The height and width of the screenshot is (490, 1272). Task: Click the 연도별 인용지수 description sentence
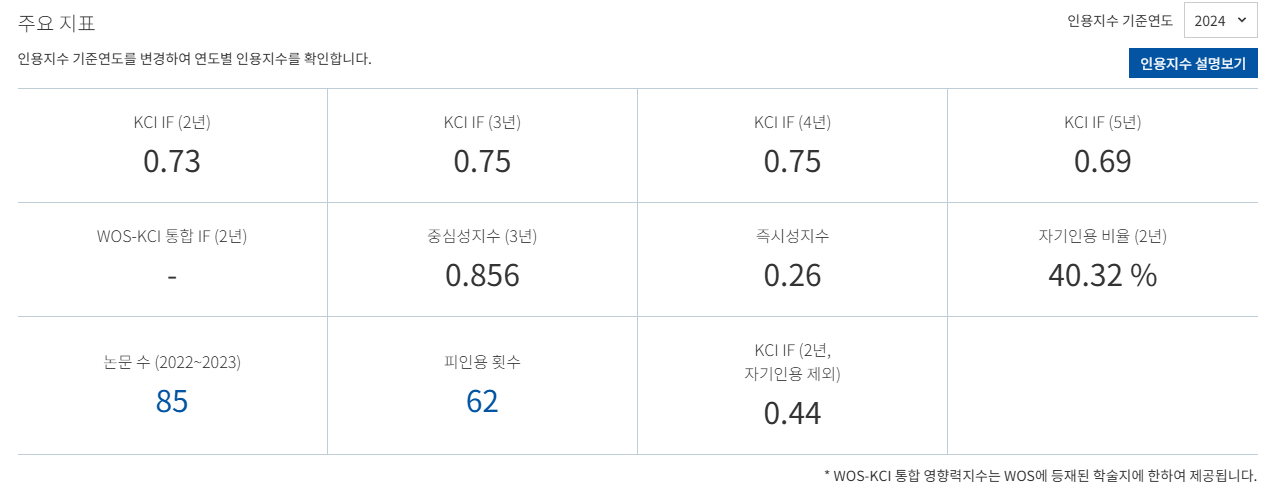195,59
